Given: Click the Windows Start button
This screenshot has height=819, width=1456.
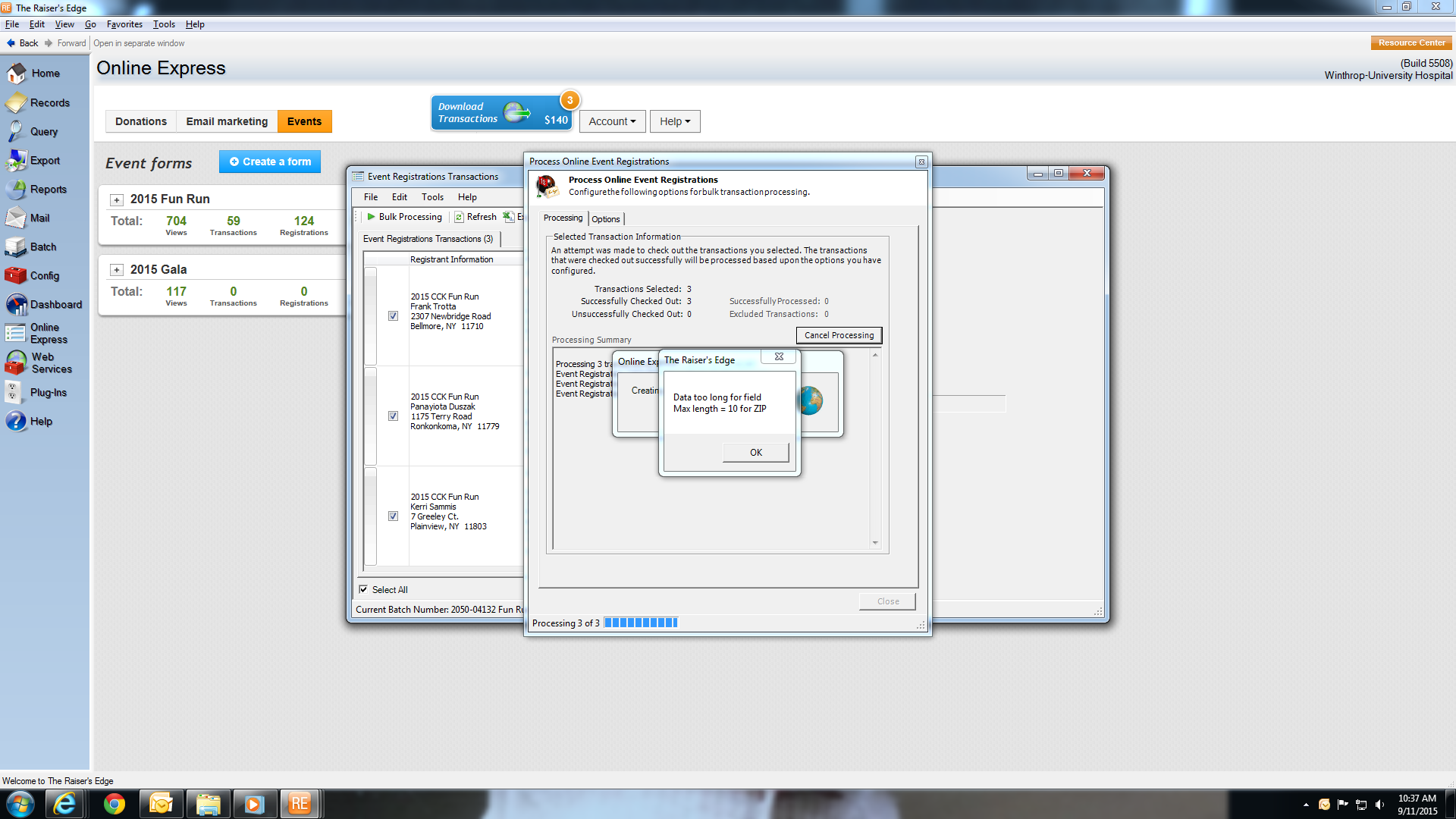Looking at the screenshot, I should pos(20,804).
